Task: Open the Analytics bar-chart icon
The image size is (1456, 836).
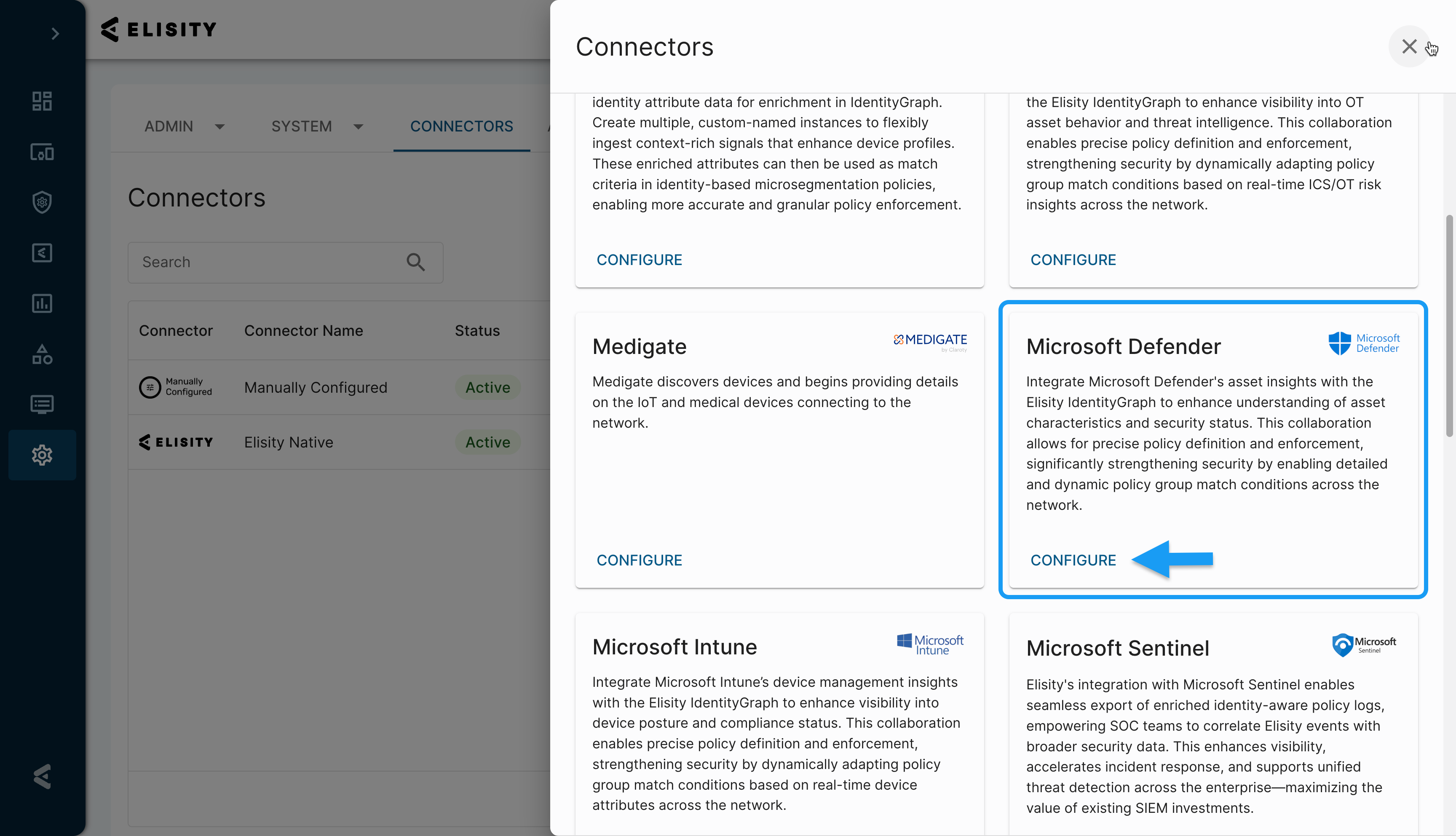Action: click(42, 303)
